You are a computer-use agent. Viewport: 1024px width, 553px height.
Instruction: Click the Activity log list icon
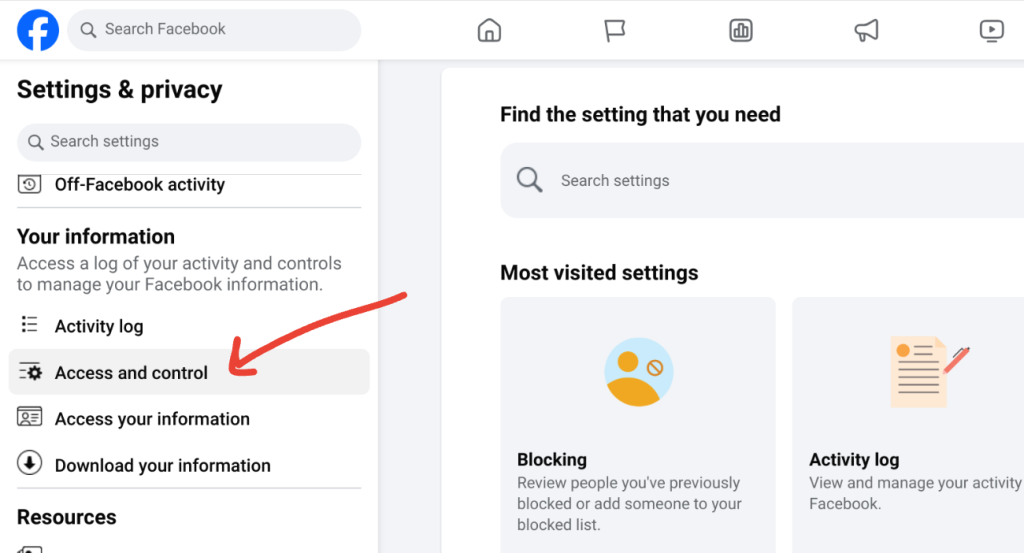coord(30,326)
